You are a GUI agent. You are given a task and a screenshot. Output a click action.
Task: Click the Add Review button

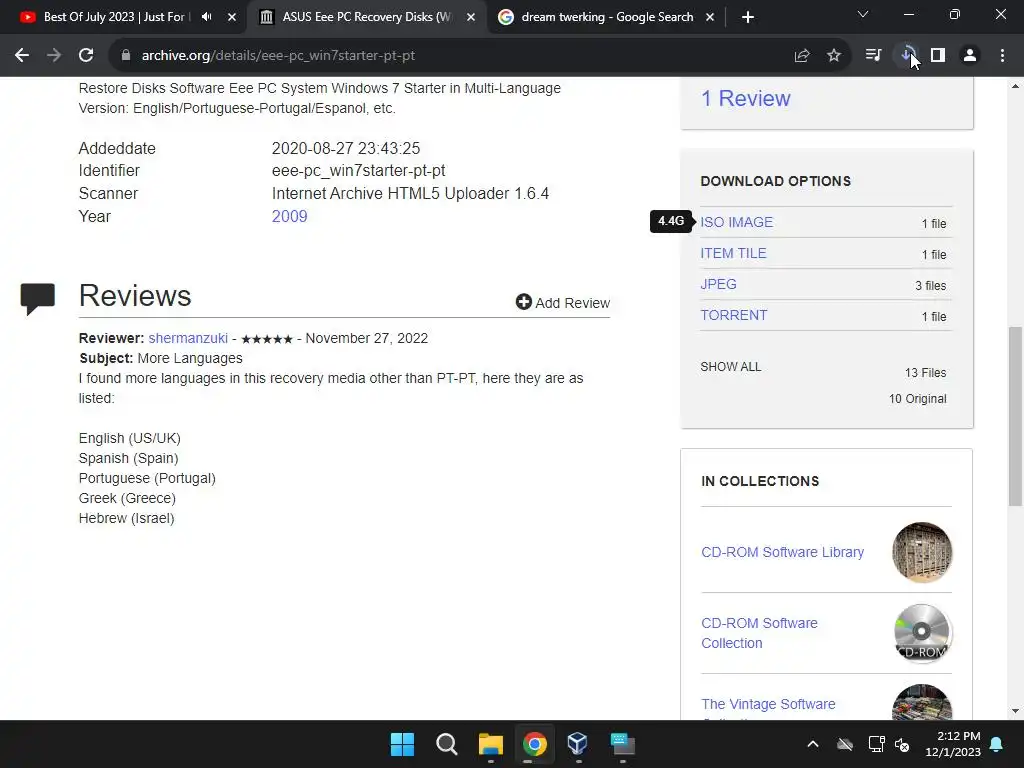pos(563,302)
